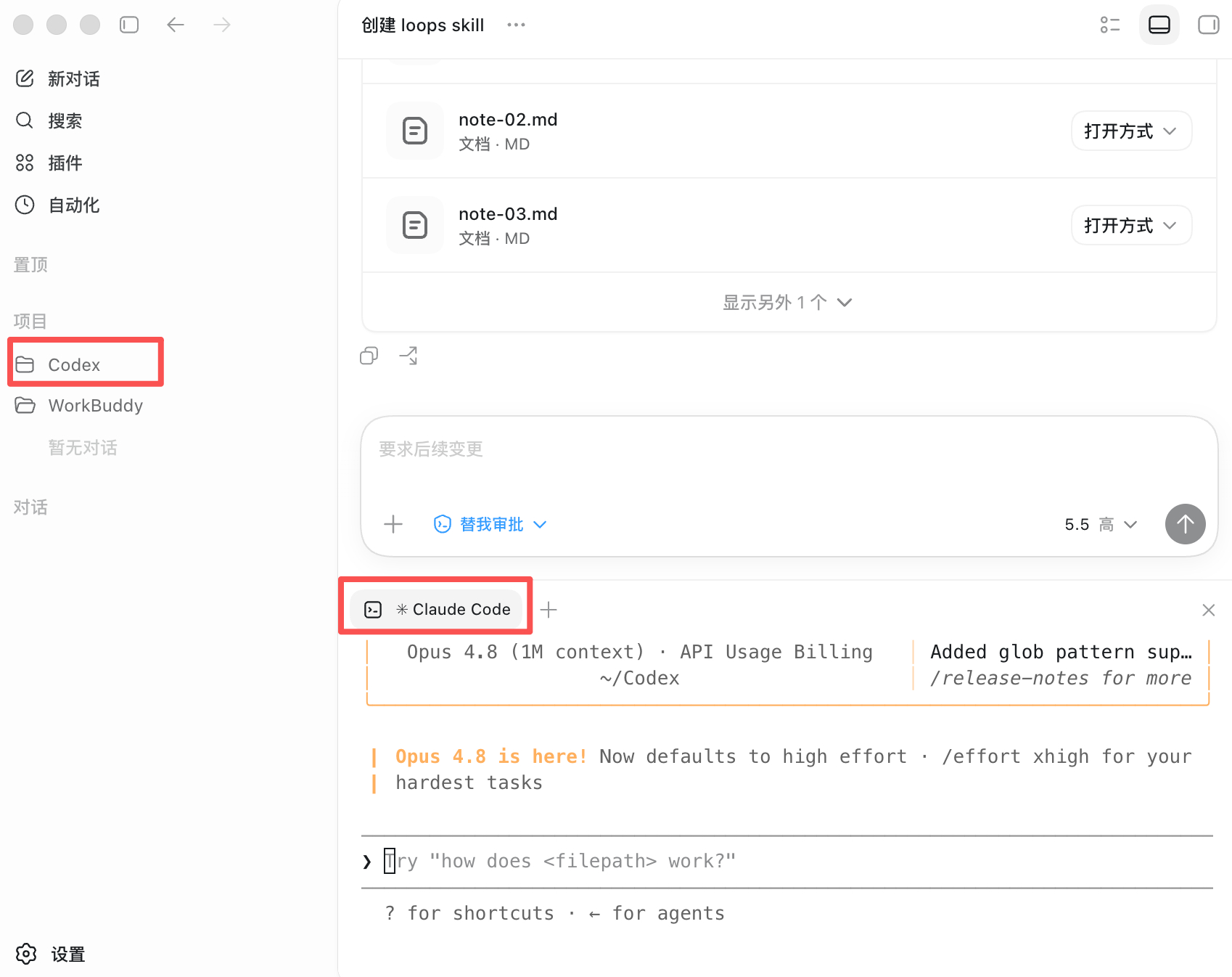Open the more options menu beside title
Viewport: 1232px width, 977px height.
tap(516, 25)
